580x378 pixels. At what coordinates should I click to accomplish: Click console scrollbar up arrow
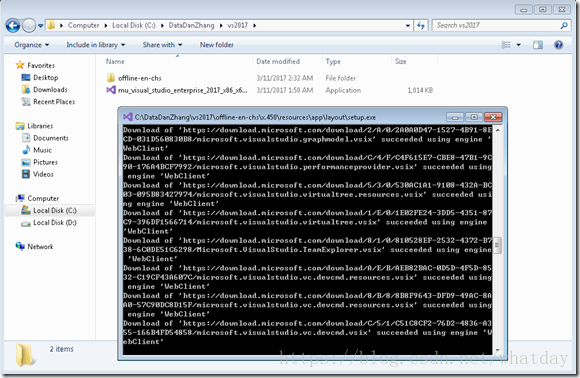tap(498, 130)
